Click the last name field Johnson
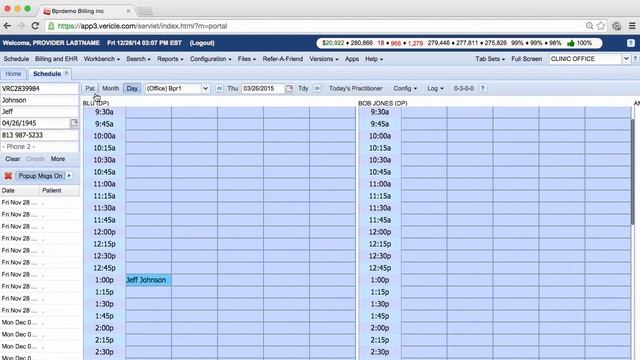Viewport: 640px width, 360px height. pyautogui.click(x=39, y=100)
